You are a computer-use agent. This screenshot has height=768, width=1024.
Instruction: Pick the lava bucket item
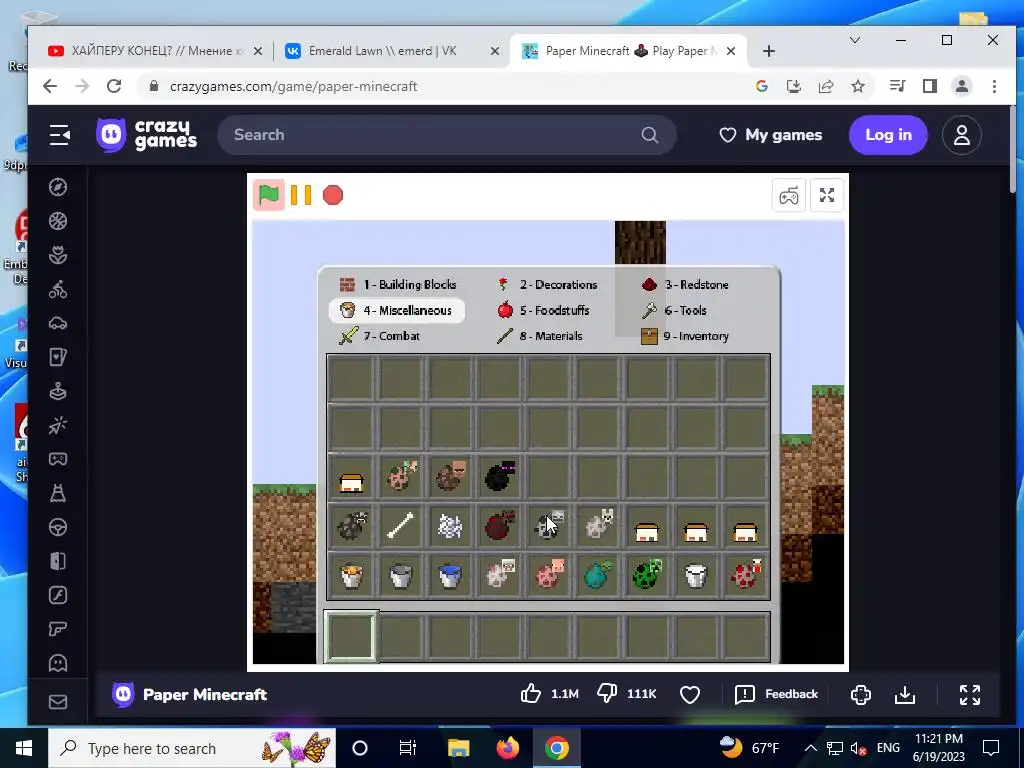351,576
